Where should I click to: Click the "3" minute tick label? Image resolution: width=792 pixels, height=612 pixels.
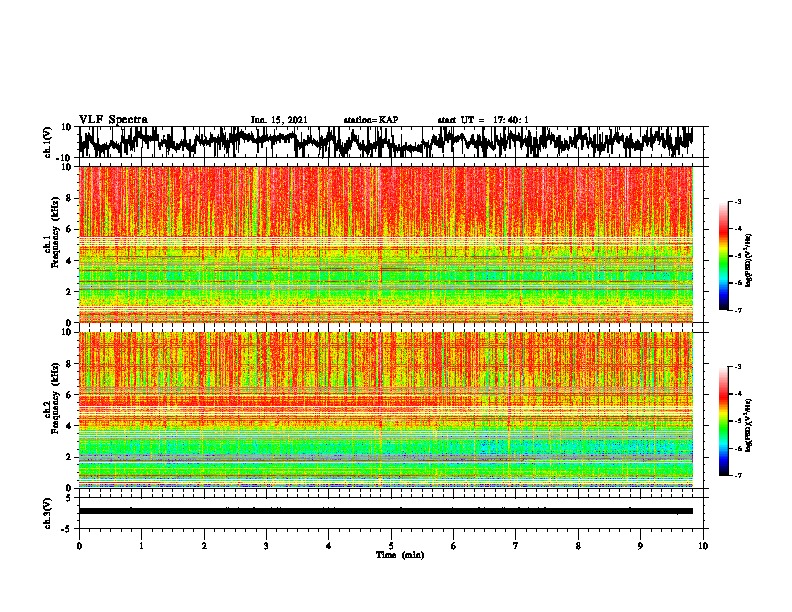(266, 546)
